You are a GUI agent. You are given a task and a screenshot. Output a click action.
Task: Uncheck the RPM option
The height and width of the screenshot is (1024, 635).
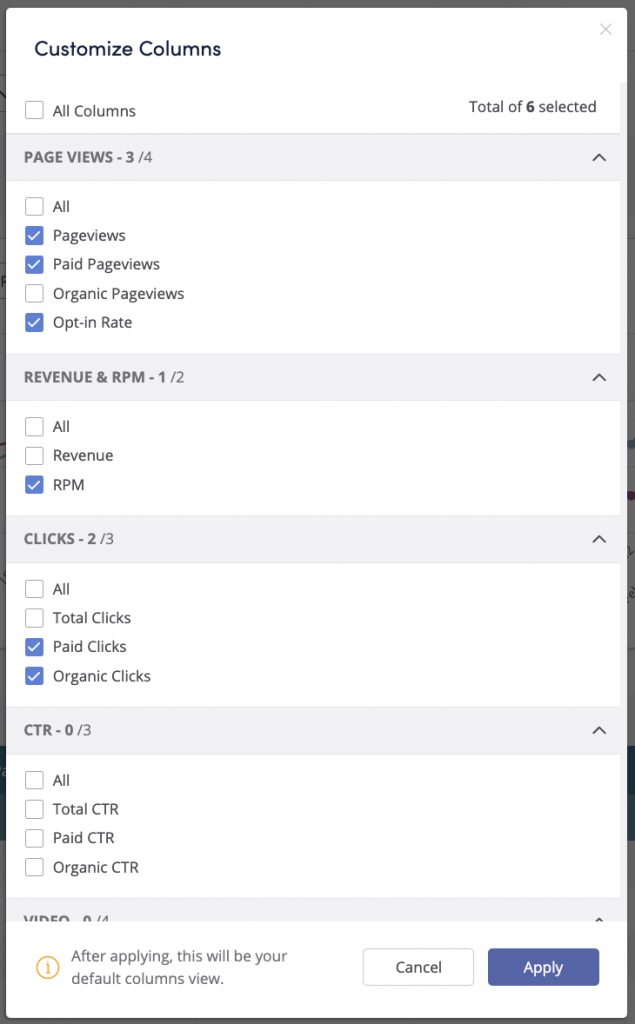pyautogui.click(x=35, y=484)
